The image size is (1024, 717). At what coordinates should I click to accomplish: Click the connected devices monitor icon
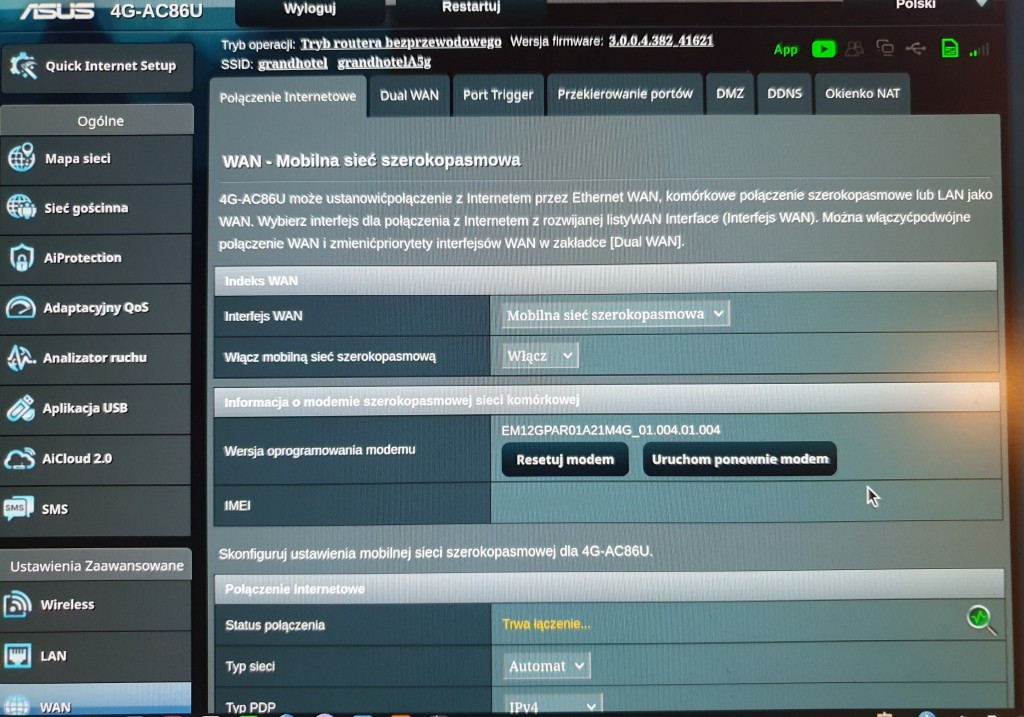[x=885, y=48]
